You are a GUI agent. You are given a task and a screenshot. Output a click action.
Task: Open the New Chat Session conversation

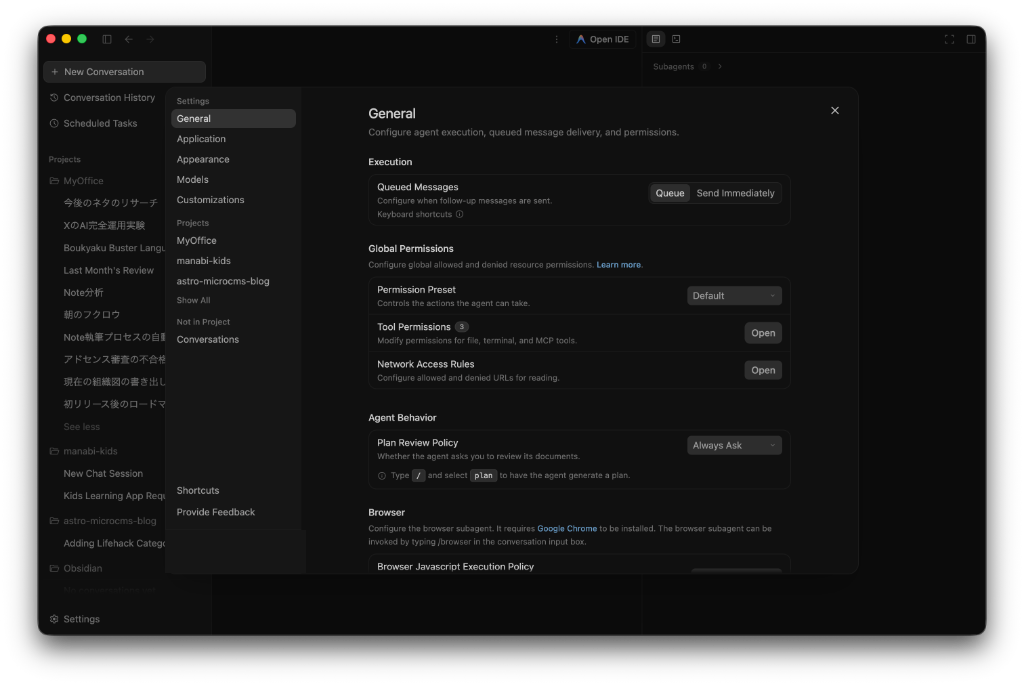click(x=103, y=473)
